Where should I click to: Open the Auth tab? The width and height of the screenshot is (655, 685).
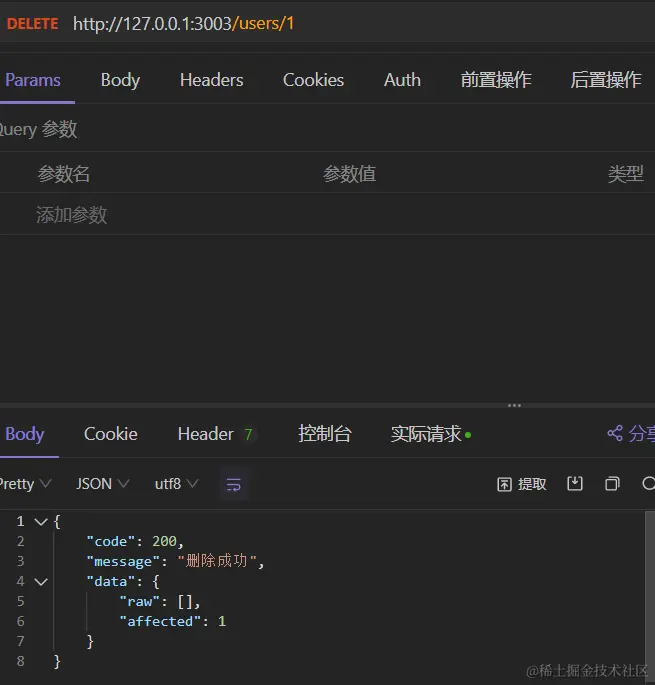(x=402, y=80)
